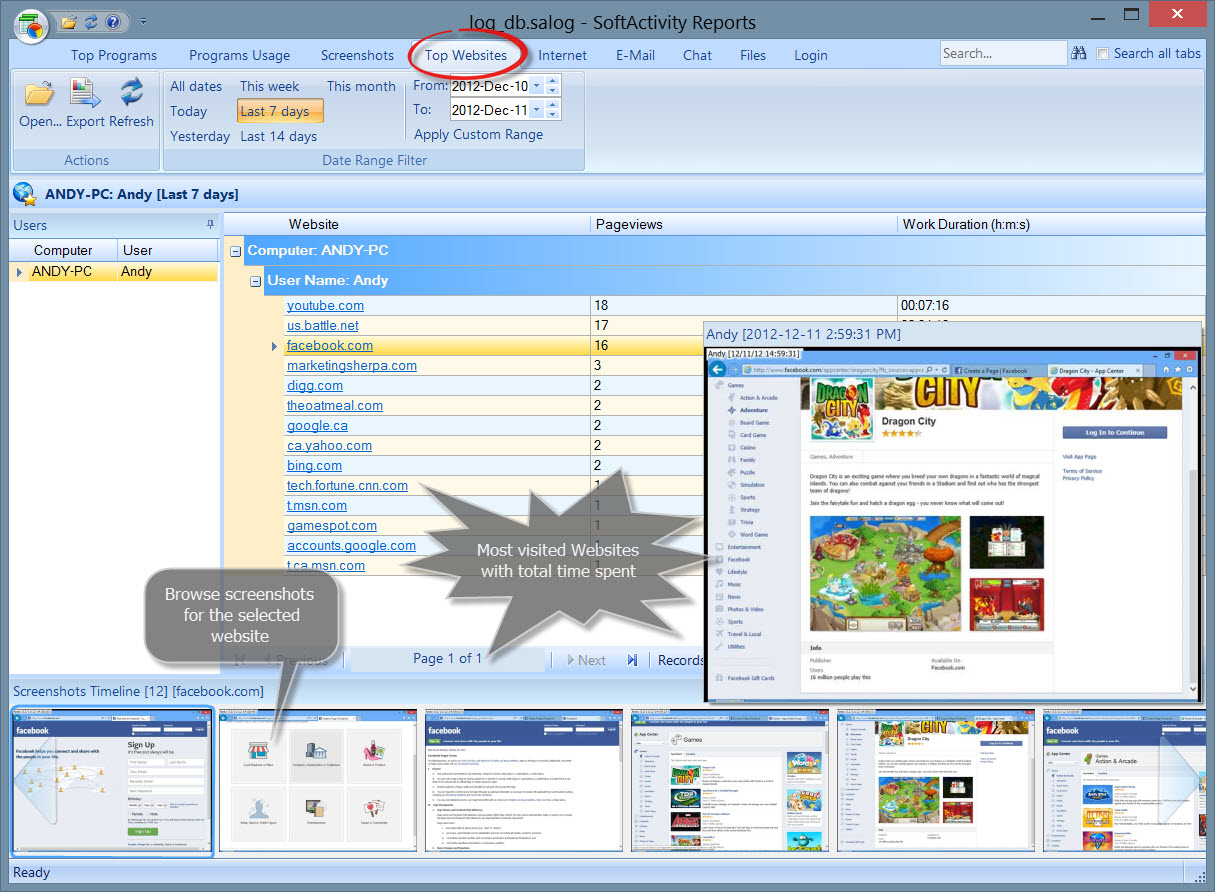Open the youtube.com link
This screenshot has width=1215, height=892.
pyautogui.click(x=325, y=305)
